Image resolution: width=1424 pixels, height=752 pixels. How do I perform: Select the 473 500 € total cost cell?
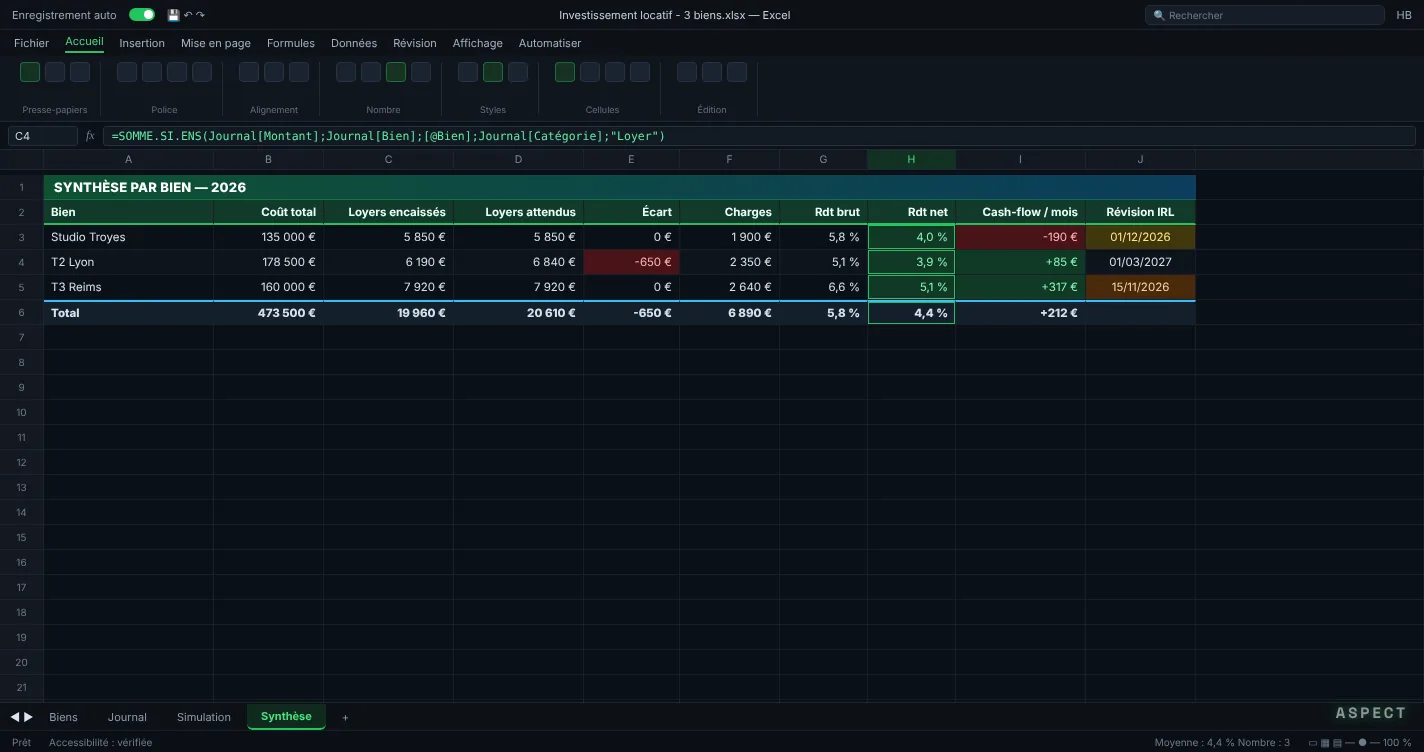tap(268, 312)
